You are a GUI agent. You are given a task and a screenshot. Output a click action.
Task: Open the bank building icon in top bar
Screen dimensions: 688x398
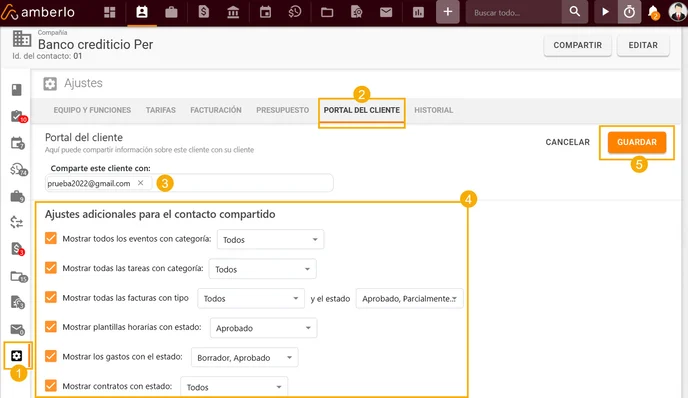point(233,12)
